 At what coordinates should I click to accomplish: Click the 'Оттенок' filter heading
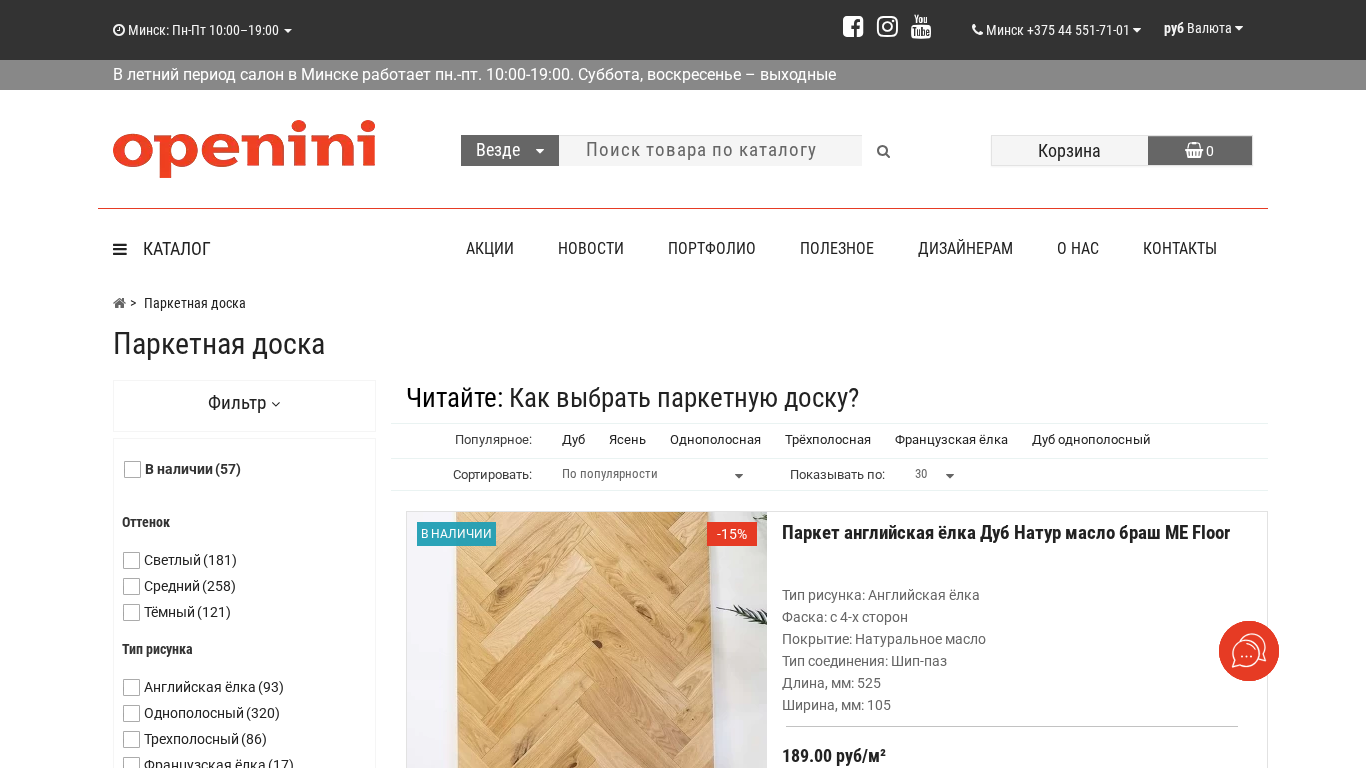[x=146, y=522]
